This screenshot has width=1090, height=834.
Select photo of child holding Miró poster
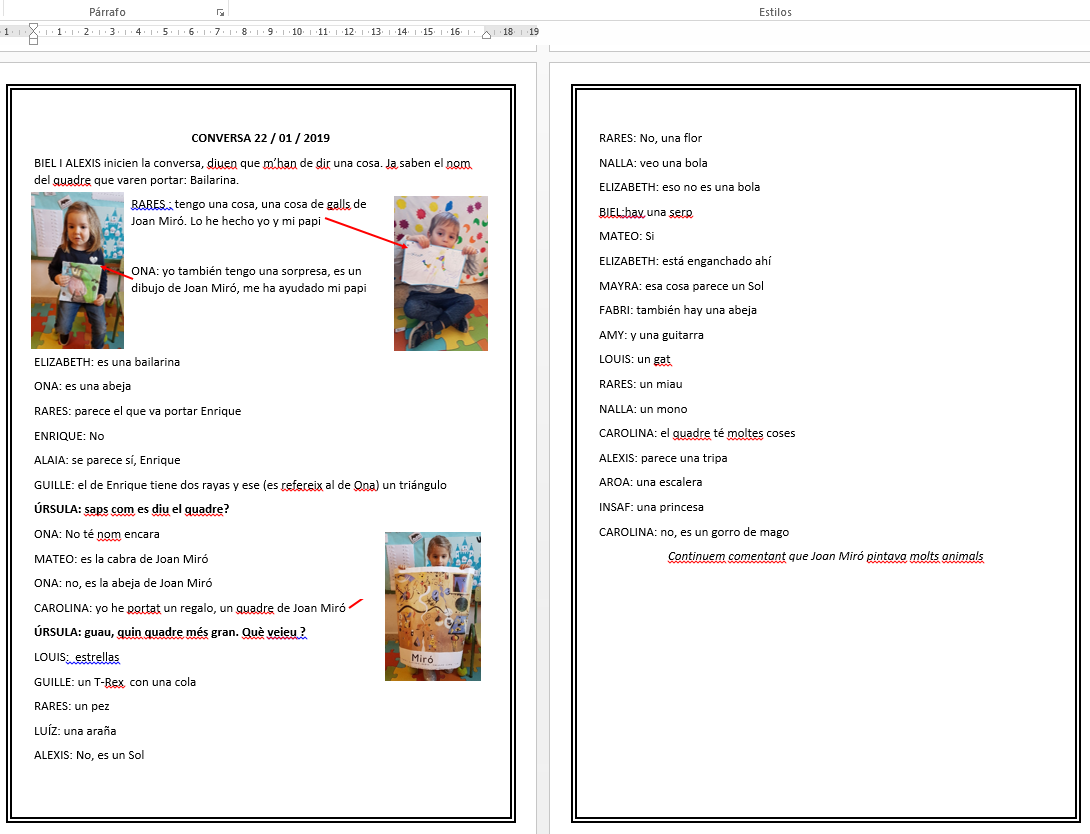433,606
